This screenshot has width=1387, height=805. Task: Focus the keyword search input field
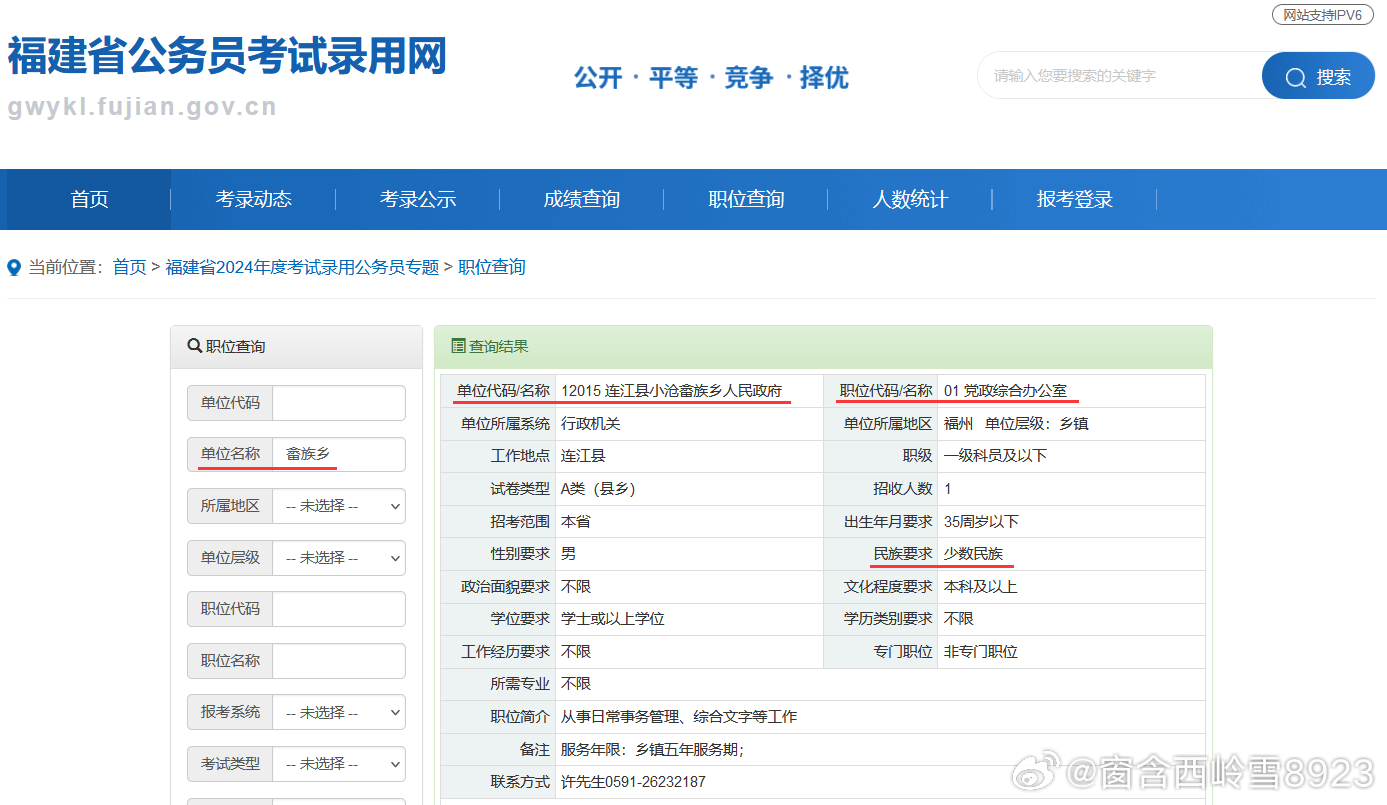[x=1120, y=76]
